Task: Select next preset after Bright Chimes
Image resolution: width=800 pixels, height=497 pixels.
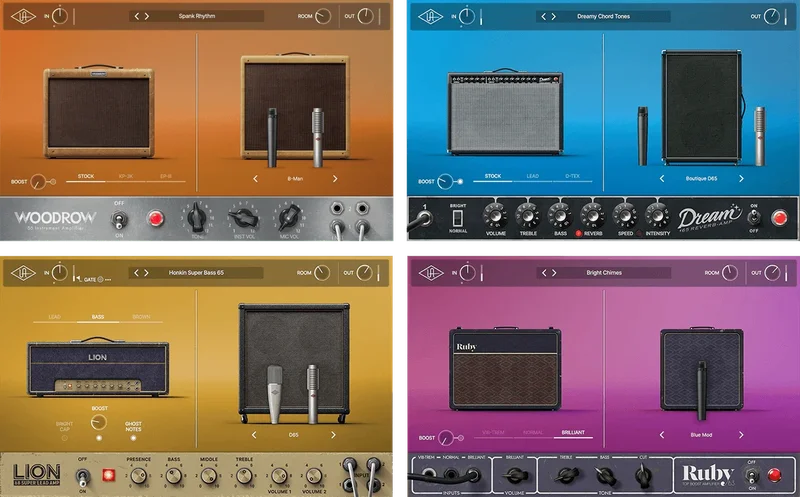Action: point(554,273)
